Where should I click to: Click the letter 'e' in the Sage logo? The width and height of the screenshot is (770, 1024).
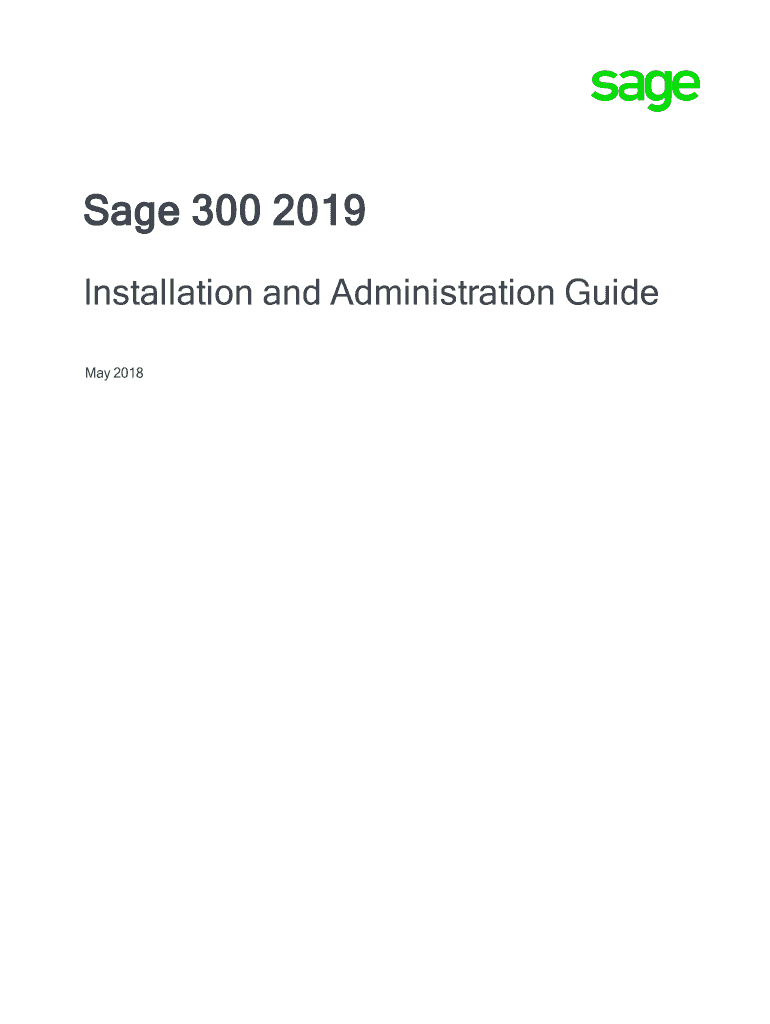click(x=685, y=88)
